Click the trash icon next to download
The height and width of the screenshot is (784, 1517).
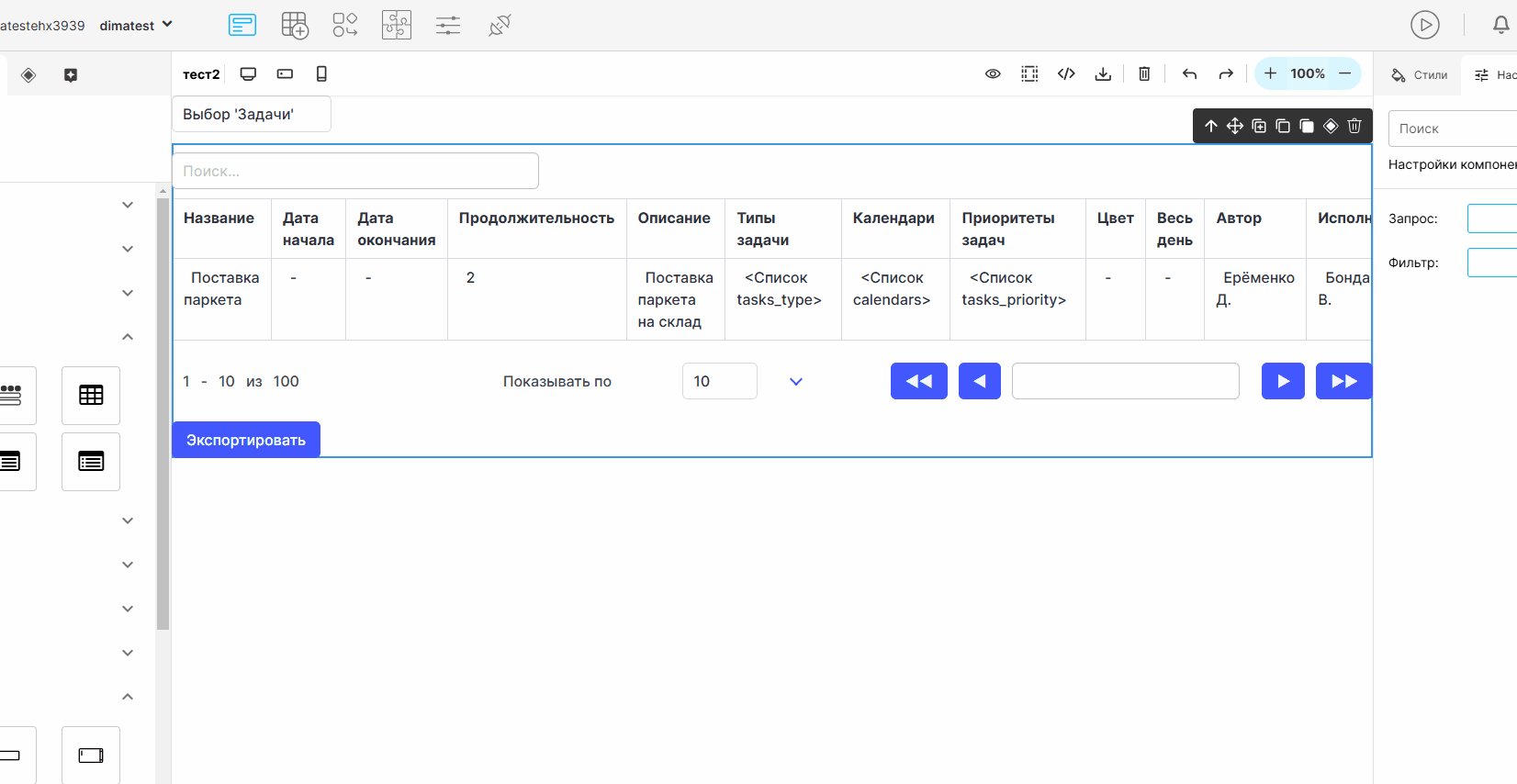coord(1144,74)
